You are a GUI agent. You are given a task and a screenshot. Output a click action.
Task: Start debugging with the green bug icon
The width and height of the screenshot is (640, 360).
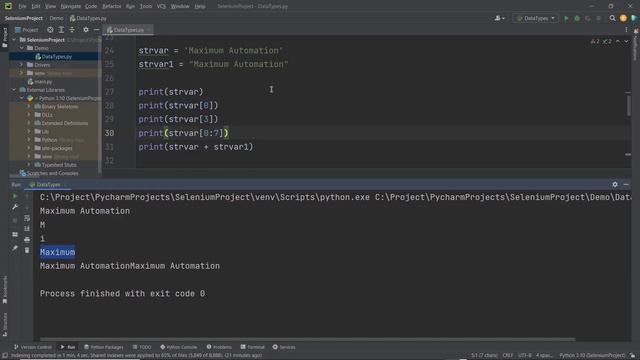click(577, 18)
